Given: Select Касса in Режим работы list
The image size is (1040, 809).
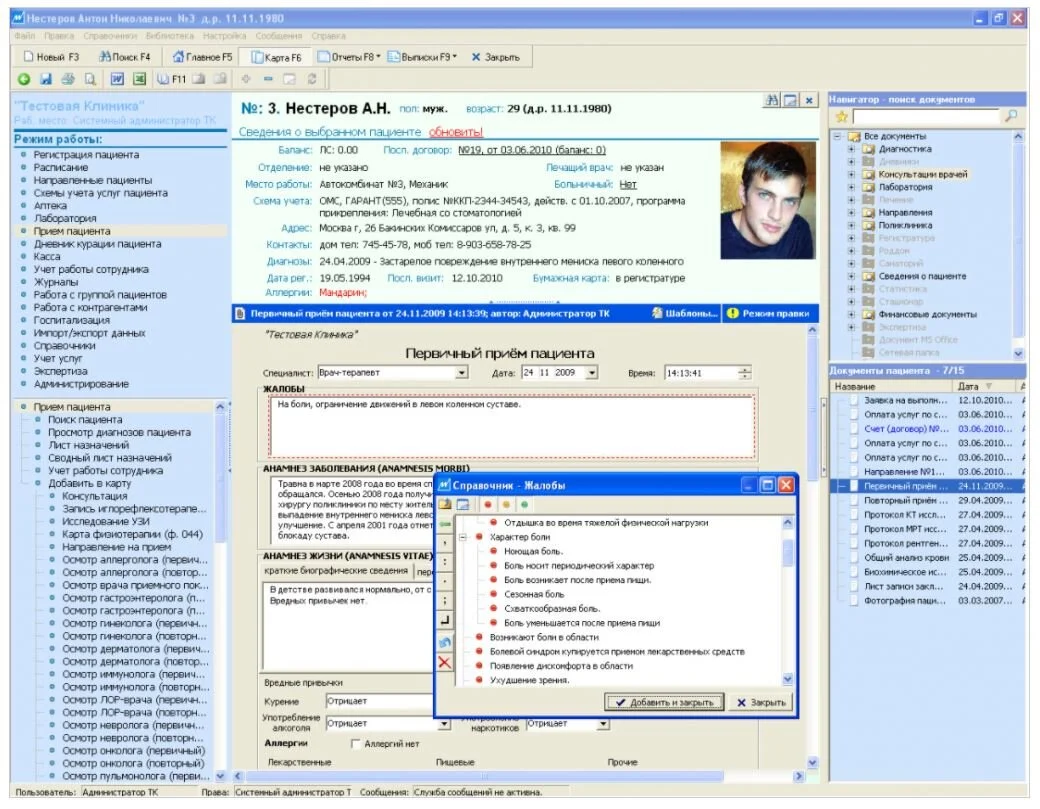Looking at the screenshot, I should [x=46, y=257].
